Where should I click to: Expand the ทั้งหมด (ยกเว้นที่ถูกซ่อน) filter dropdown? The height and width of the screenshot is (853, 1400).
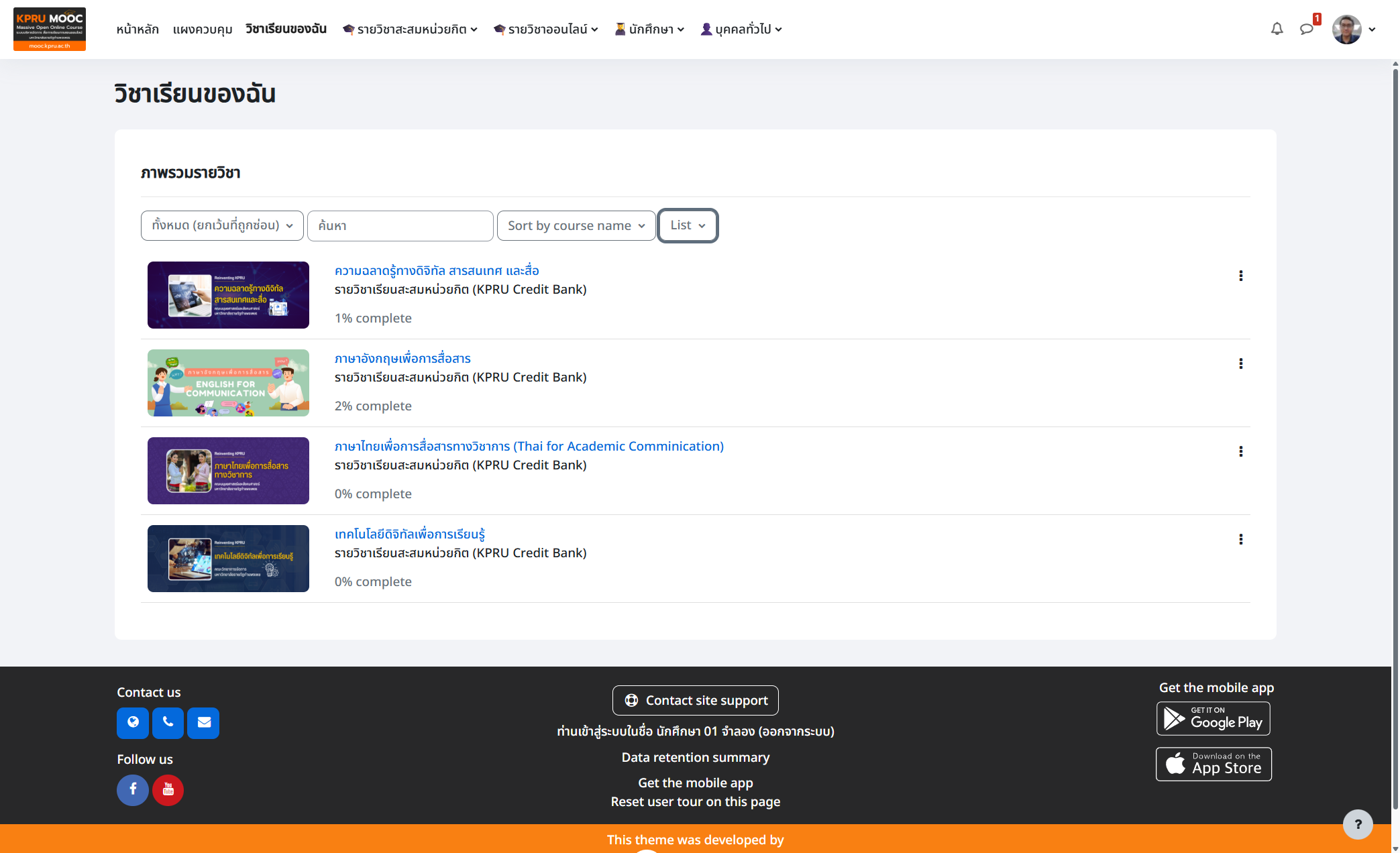point(222,225)
